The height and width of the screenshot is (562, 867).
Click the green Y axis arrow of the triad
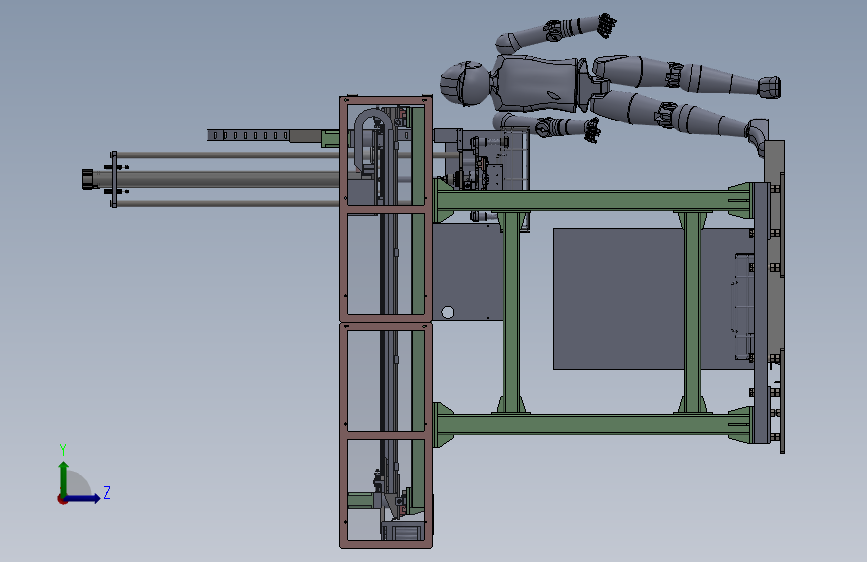click(64, 478)
